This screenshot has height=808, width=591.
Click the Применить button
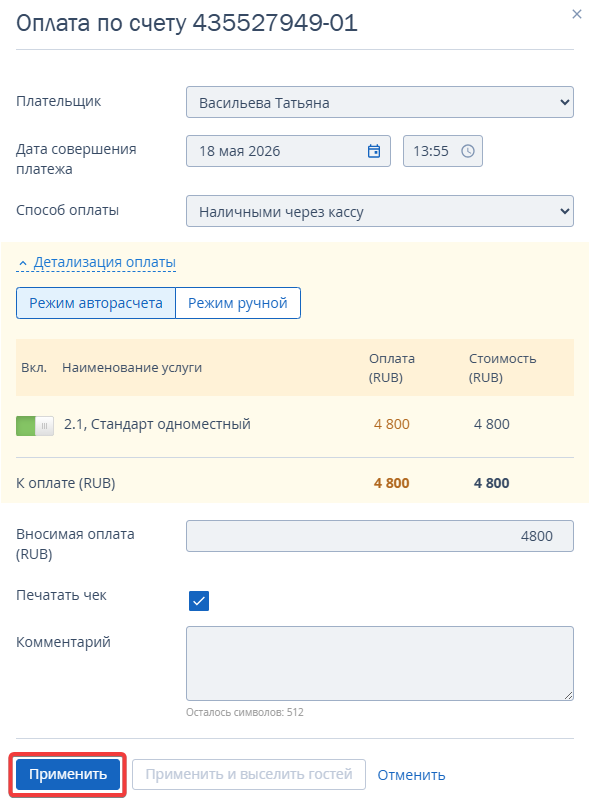[x=68, y=774]
